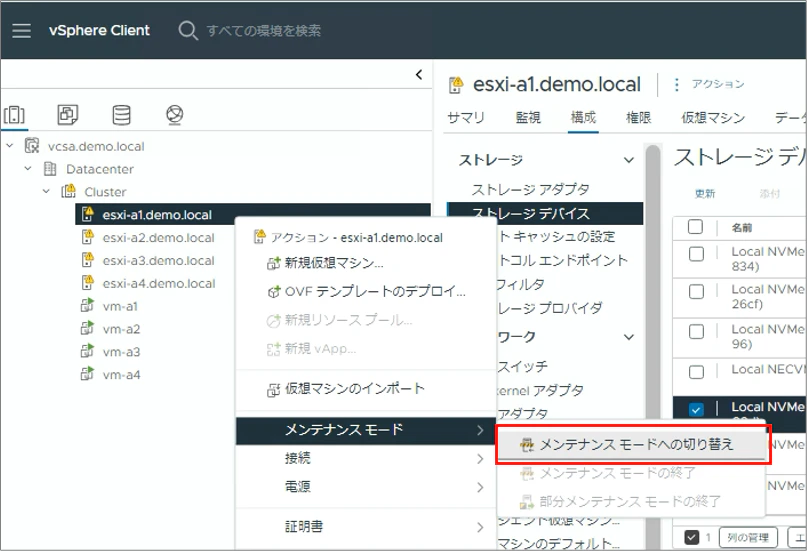This screenshot has width=807, height=551.
Task: Uncheck the selected Local NVMe row checkbox
Action: [x=696, y=410]
